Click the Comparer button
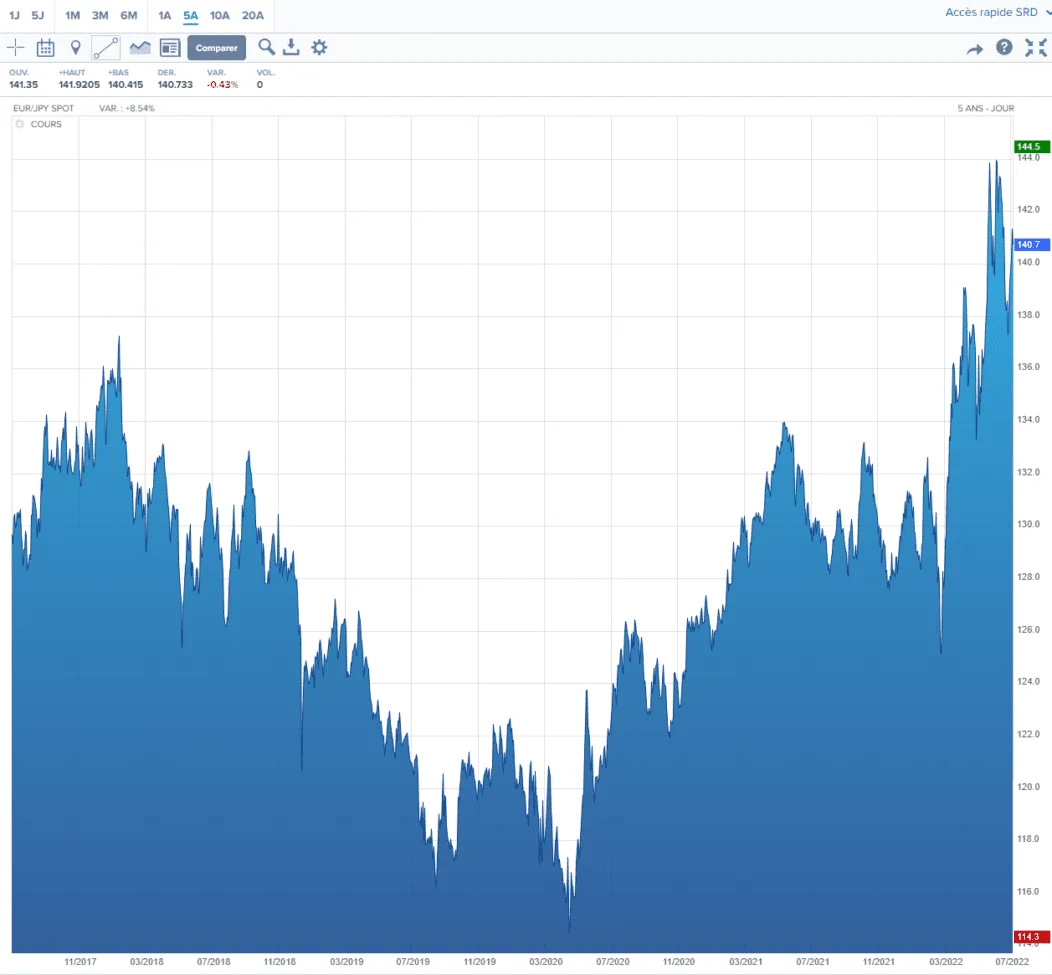 216,48
